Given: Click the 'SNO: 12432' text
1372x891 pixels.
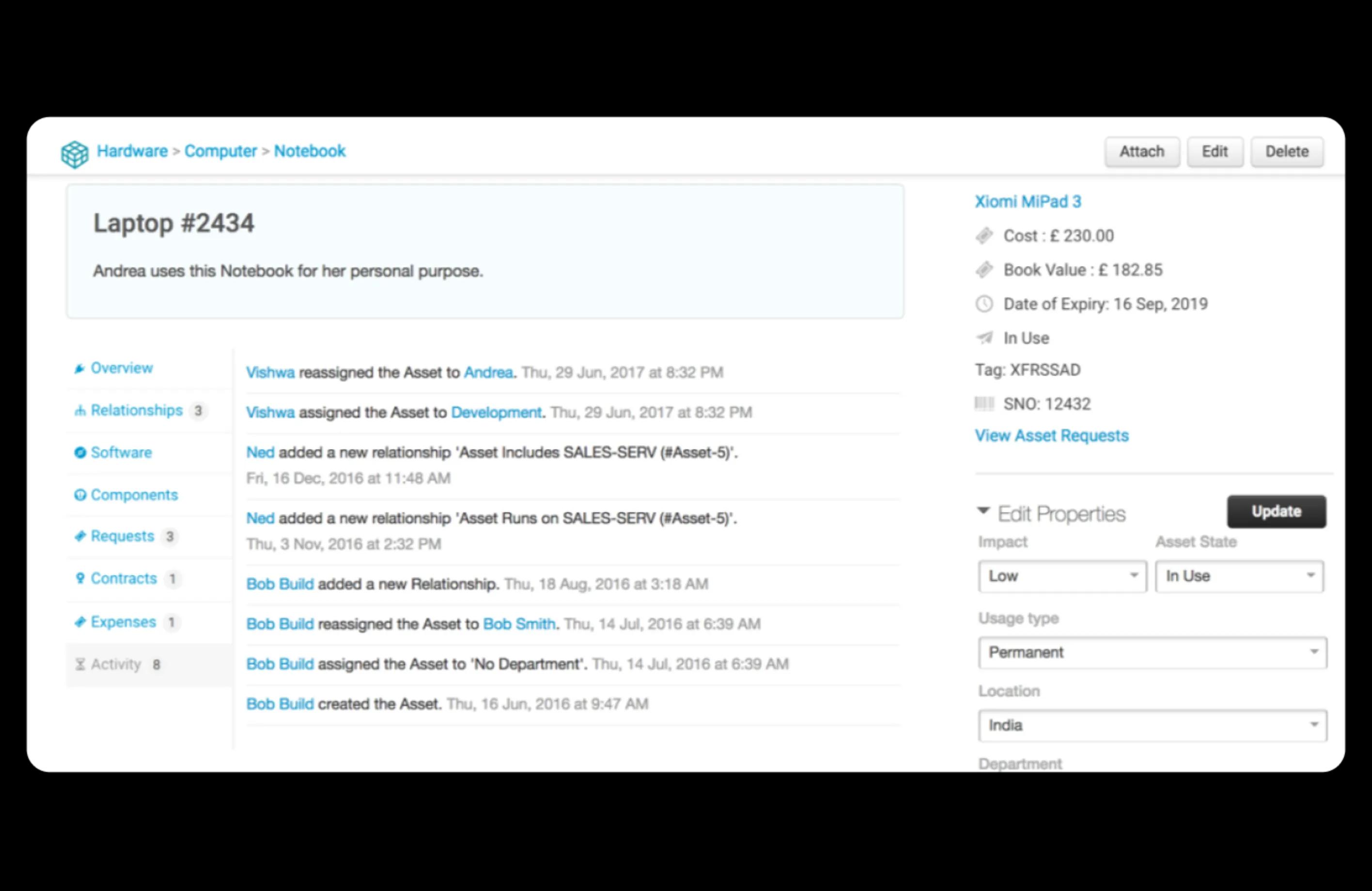Looking at the screenshot, I should 1047,403.
